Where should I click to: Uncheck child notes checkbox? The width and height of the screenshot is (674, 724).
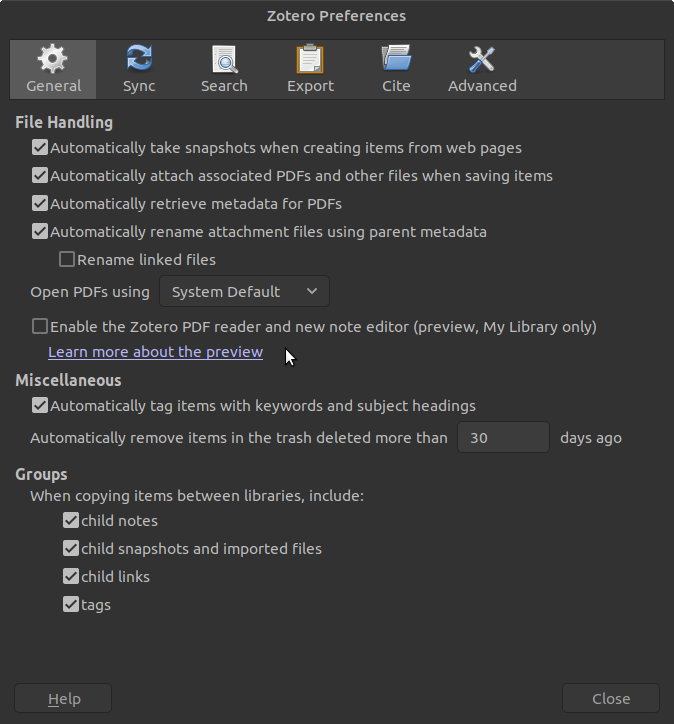point(71,520)
